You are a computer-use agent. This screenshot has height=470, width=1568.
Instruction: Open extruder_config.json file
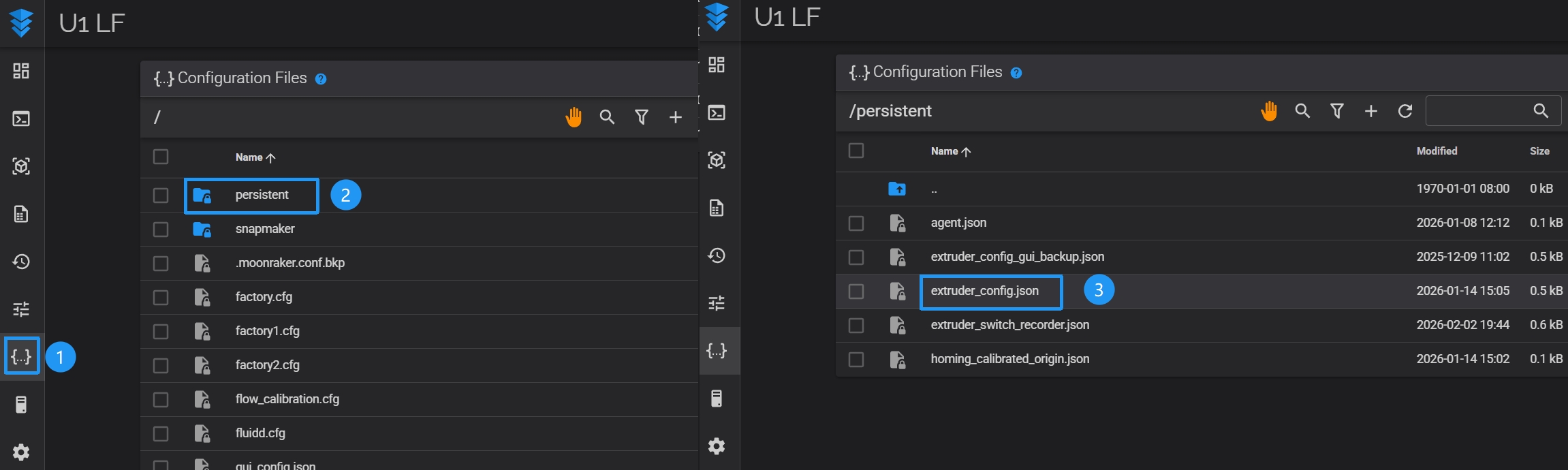[x=984, y=292]
